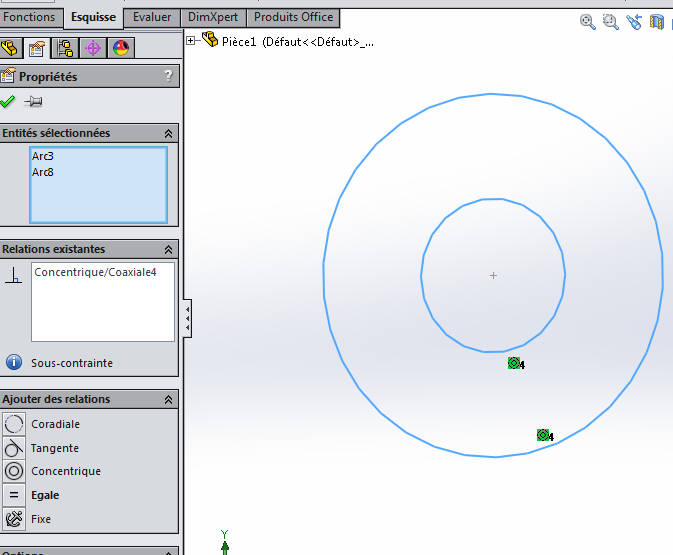Toggle the pushpin to keep panel visible
Image resolution: width=673 pixels, height=555 pixels.
tap(33, 102)
